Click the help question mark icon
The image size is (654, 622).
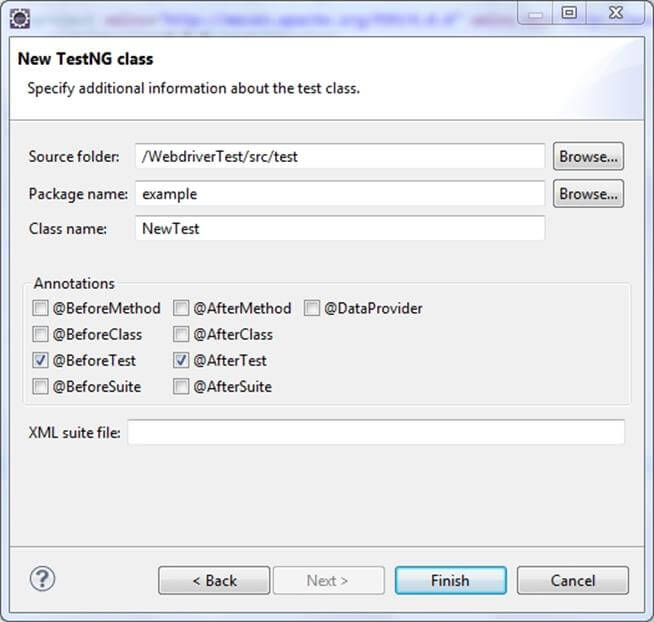point(43,578)
